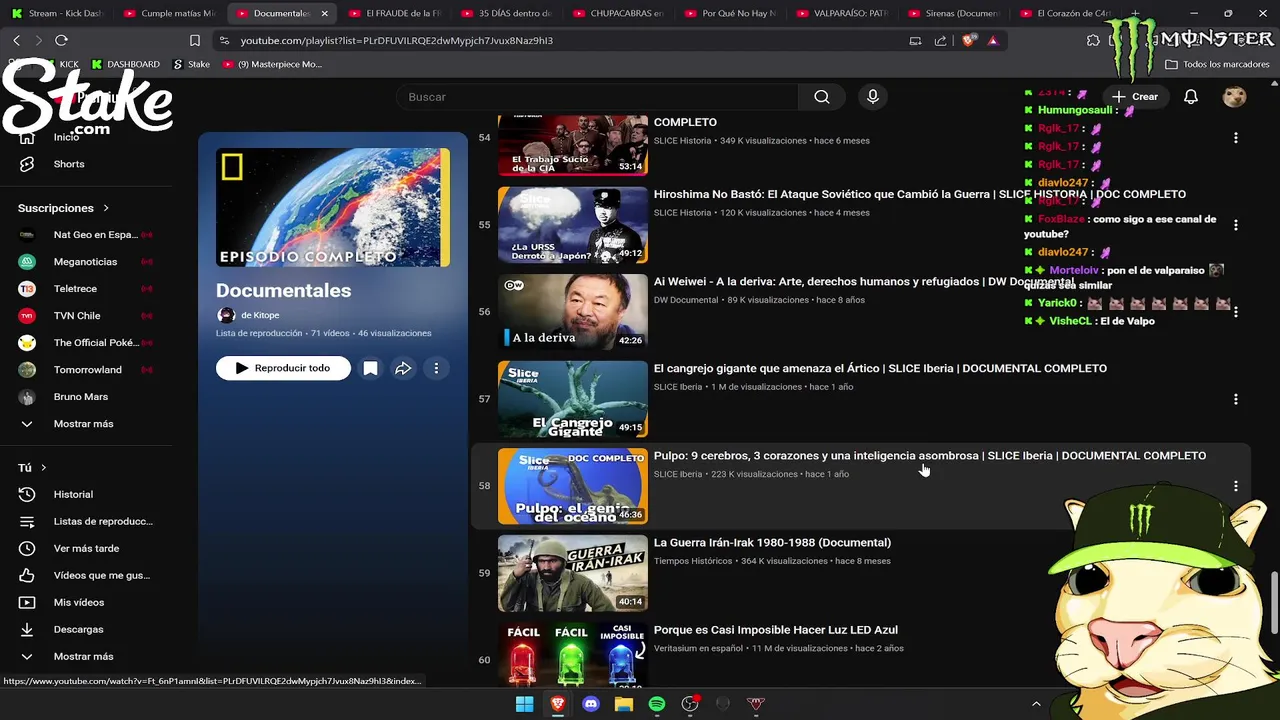
Task: Open more options for the Documentales playlist
Action: click(x=436, y=368)
